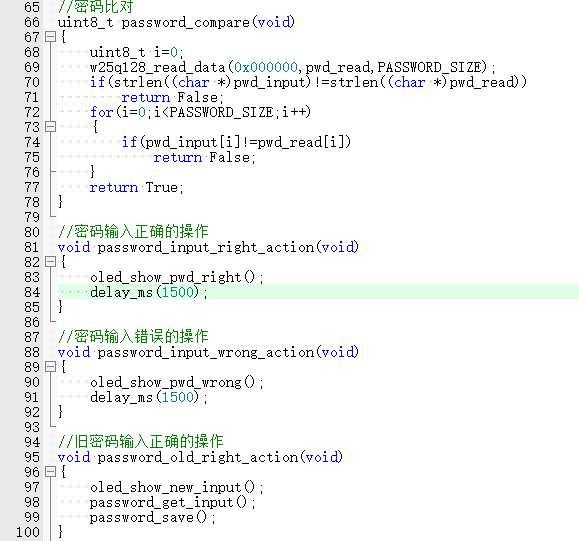Click PASSWORD_SIZE argument on line 69
Image resolution: width=579 pixels, height=541 pixels.
click(429, 67)
